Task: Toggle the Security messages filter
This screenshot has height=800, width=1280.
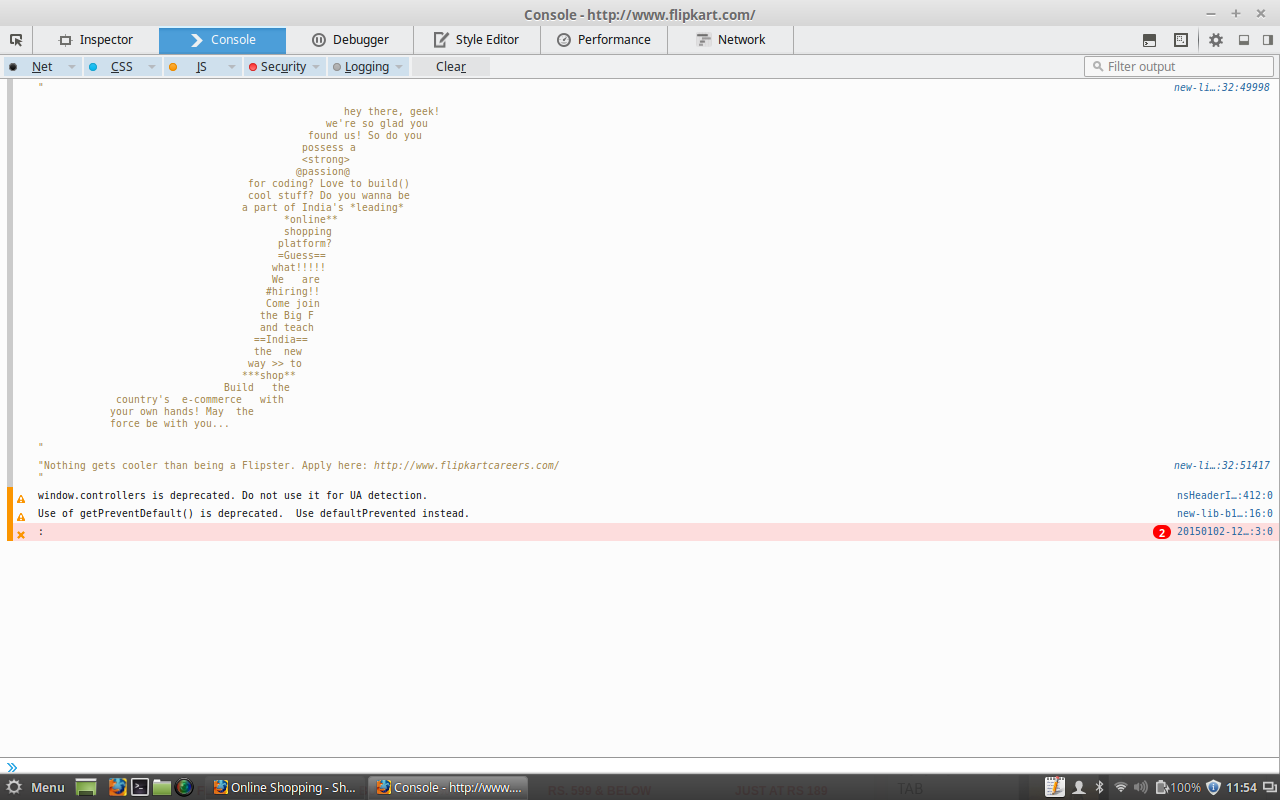Action: pos(277,66)
